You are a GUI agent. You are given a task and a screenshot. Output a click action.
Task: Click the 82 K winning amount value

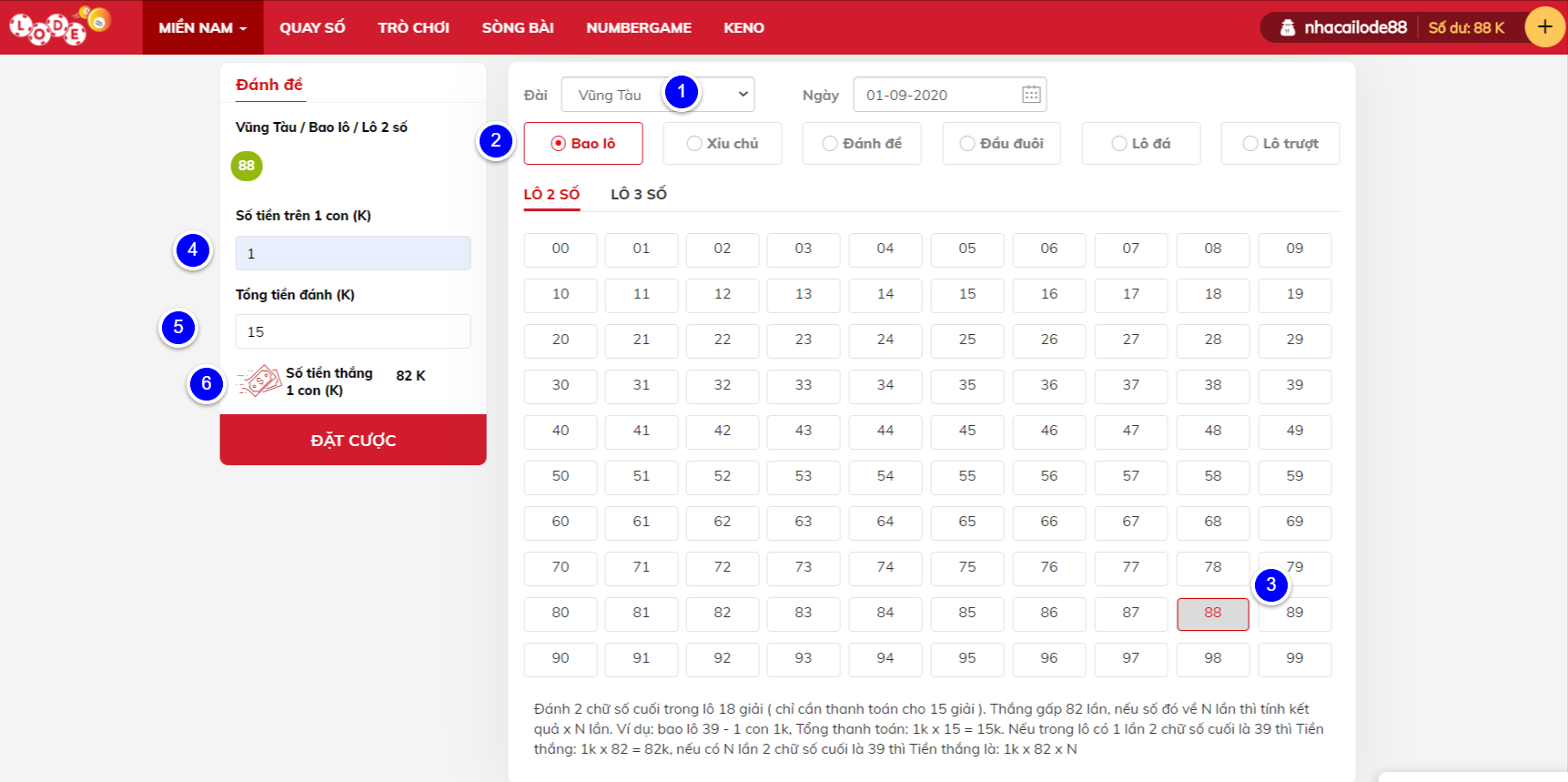pyautogui.click(x=410, y=376)
